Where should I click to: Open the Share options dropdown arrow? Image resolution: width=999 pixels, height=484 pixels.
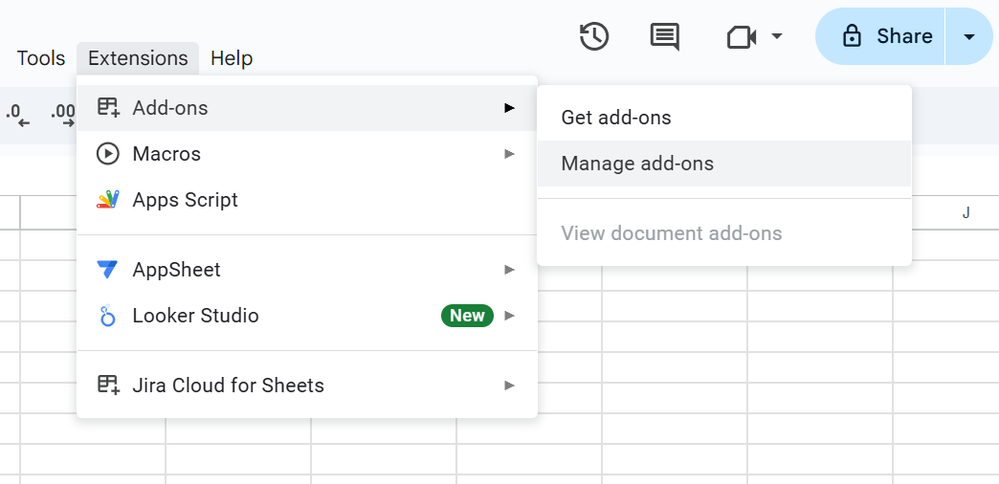click(x=969, y=36)
